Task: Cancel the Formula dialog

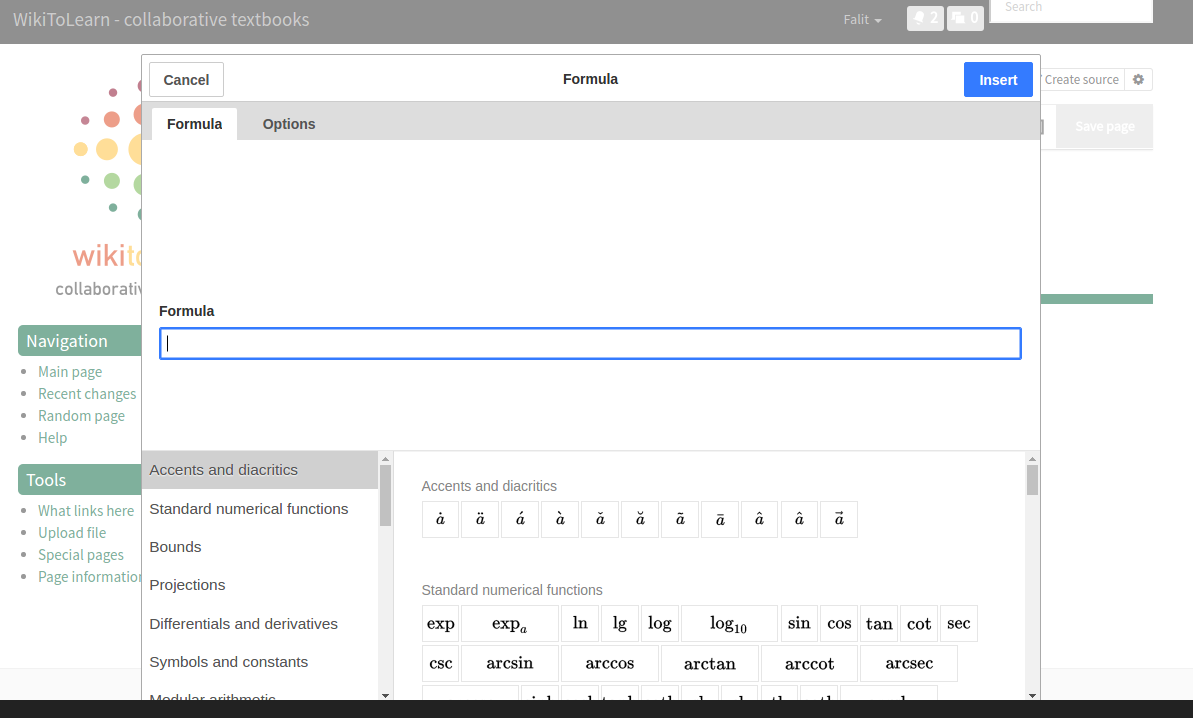Action: [x=186, y=80]
